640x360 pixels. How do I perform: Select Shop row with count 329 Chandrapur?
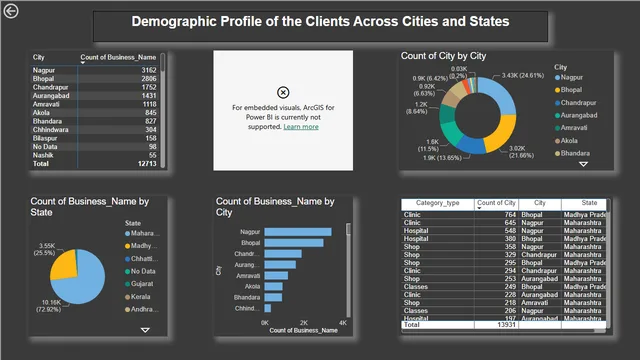point(504,255)
